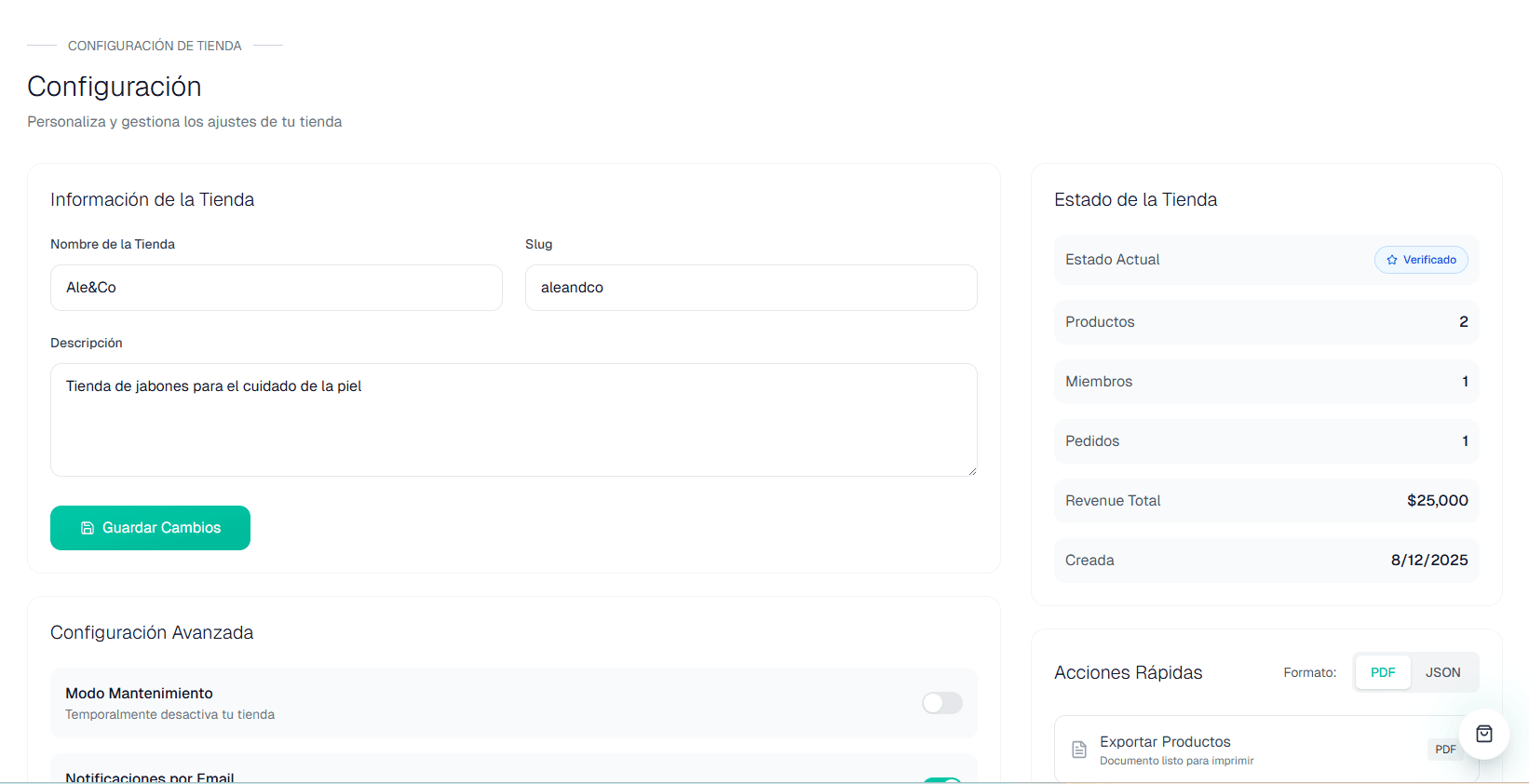Click 'Temporalmente desactiva tu tienda' description

[x=169, y=715]
